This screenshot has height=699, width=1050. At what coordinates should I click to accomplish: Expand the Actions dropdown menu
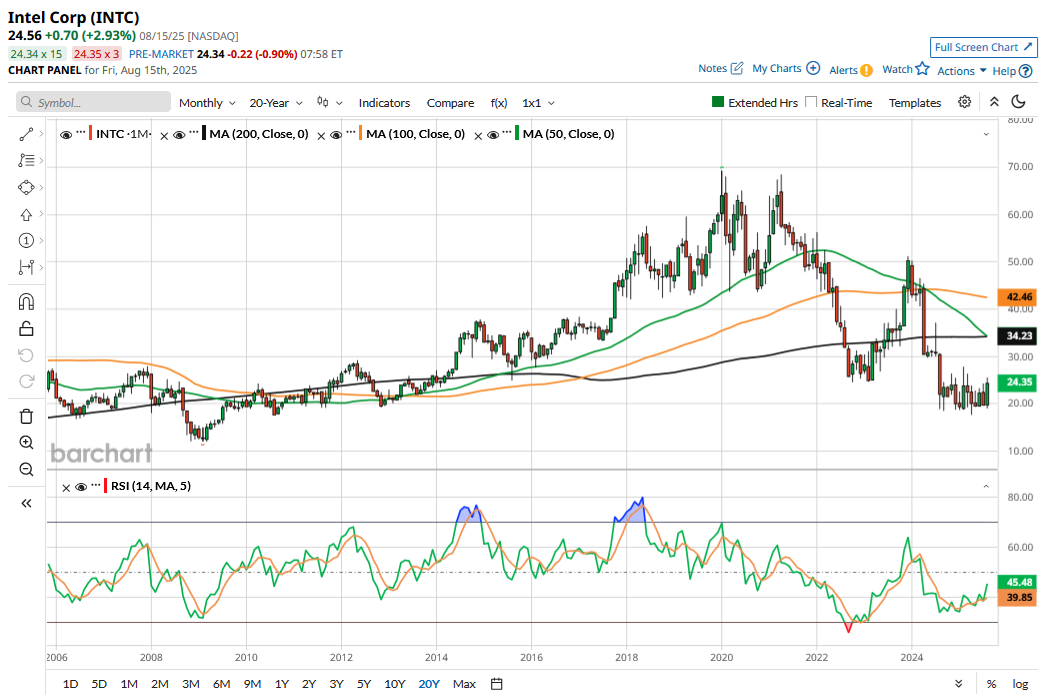click(x=962, y=70)
